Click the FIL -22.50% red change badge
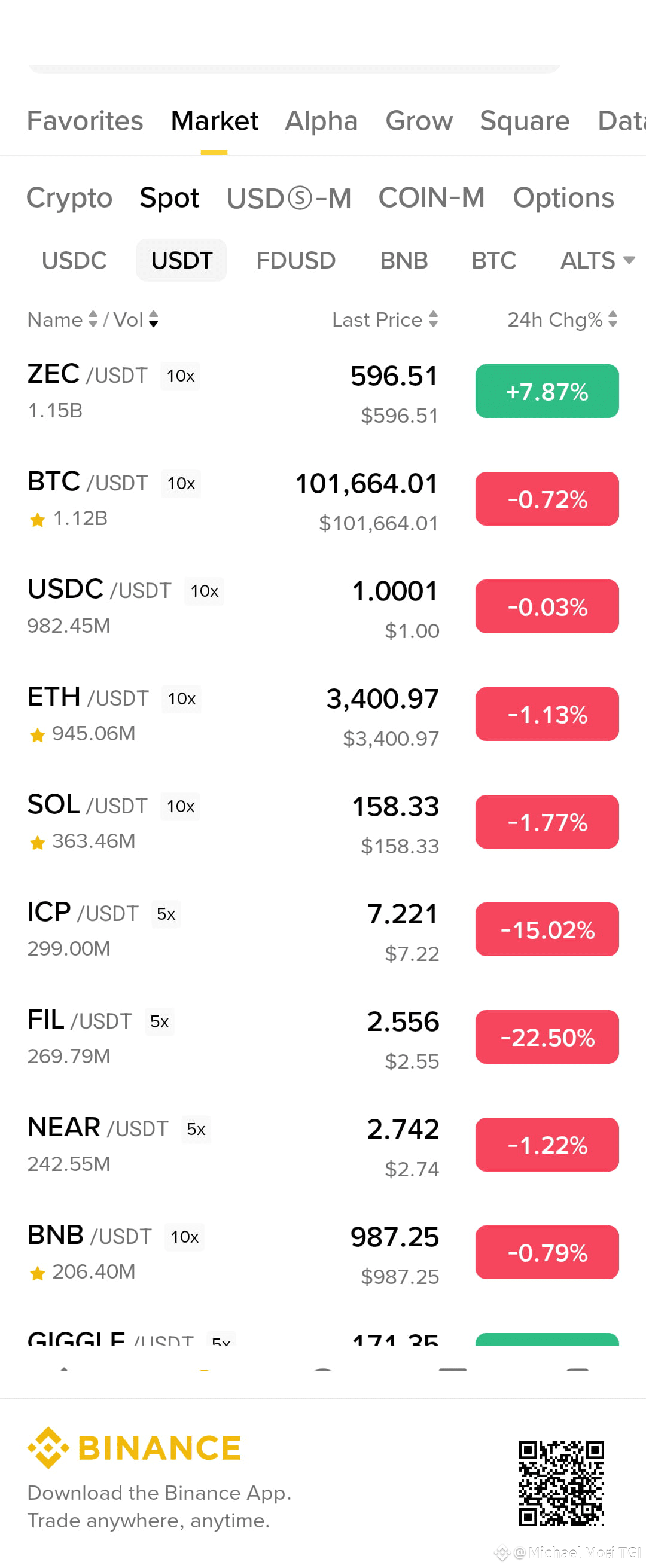Viewport: 646px width, 1568px height. click(547, 1036)
